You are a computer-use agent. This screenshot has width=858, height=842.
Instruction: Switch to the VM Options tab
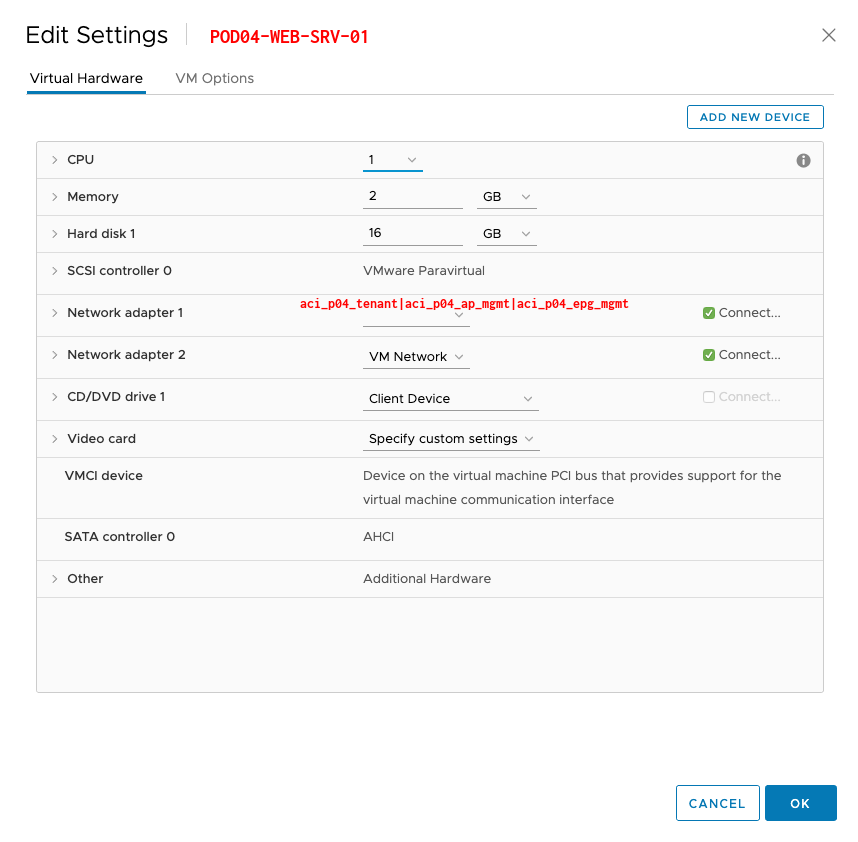coord(214,78)
